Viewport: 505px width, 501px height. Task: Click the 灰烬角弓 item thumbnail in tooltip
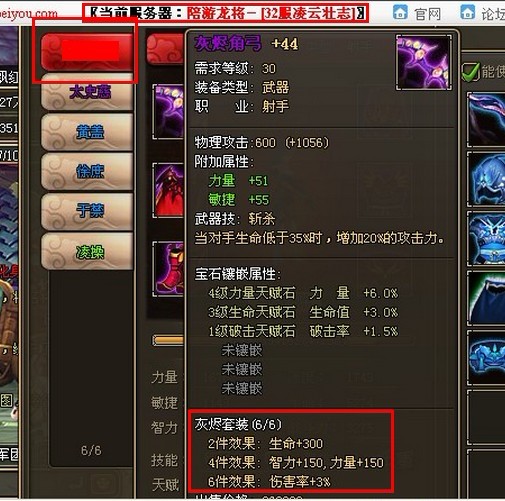(423, 62)
